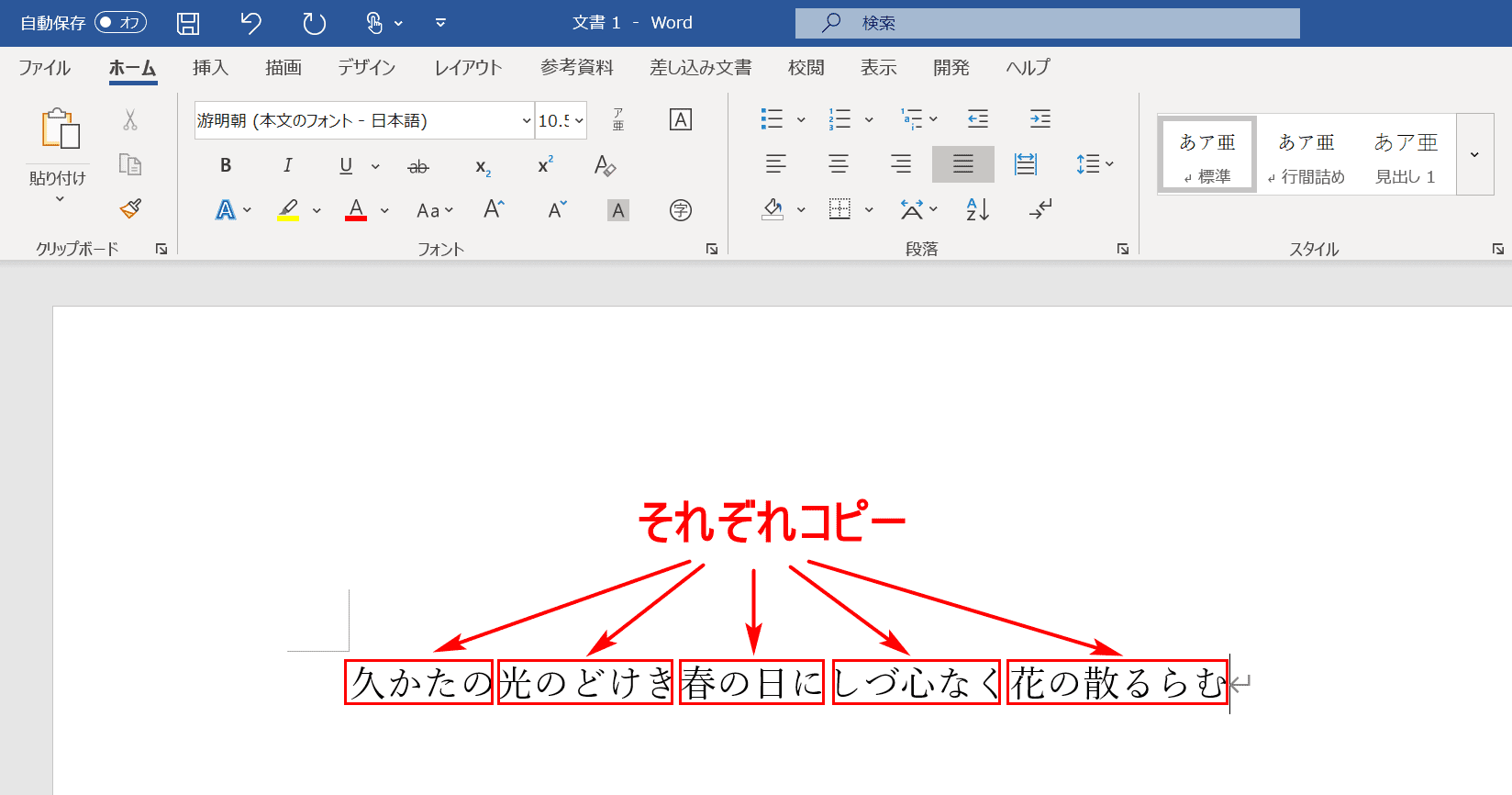Toggle Bold formatting

[x=226, y=165]
